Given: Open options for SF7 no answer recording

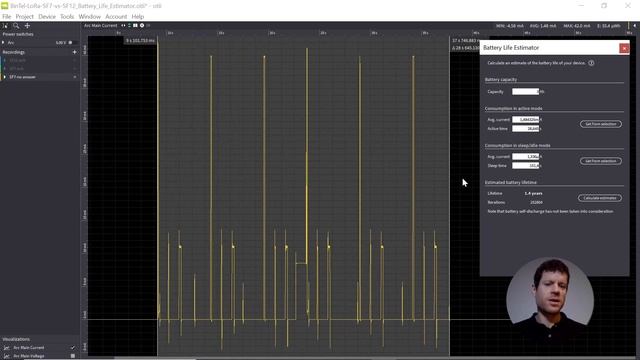Looking at the screenshot, I should (x=75, y=77).
